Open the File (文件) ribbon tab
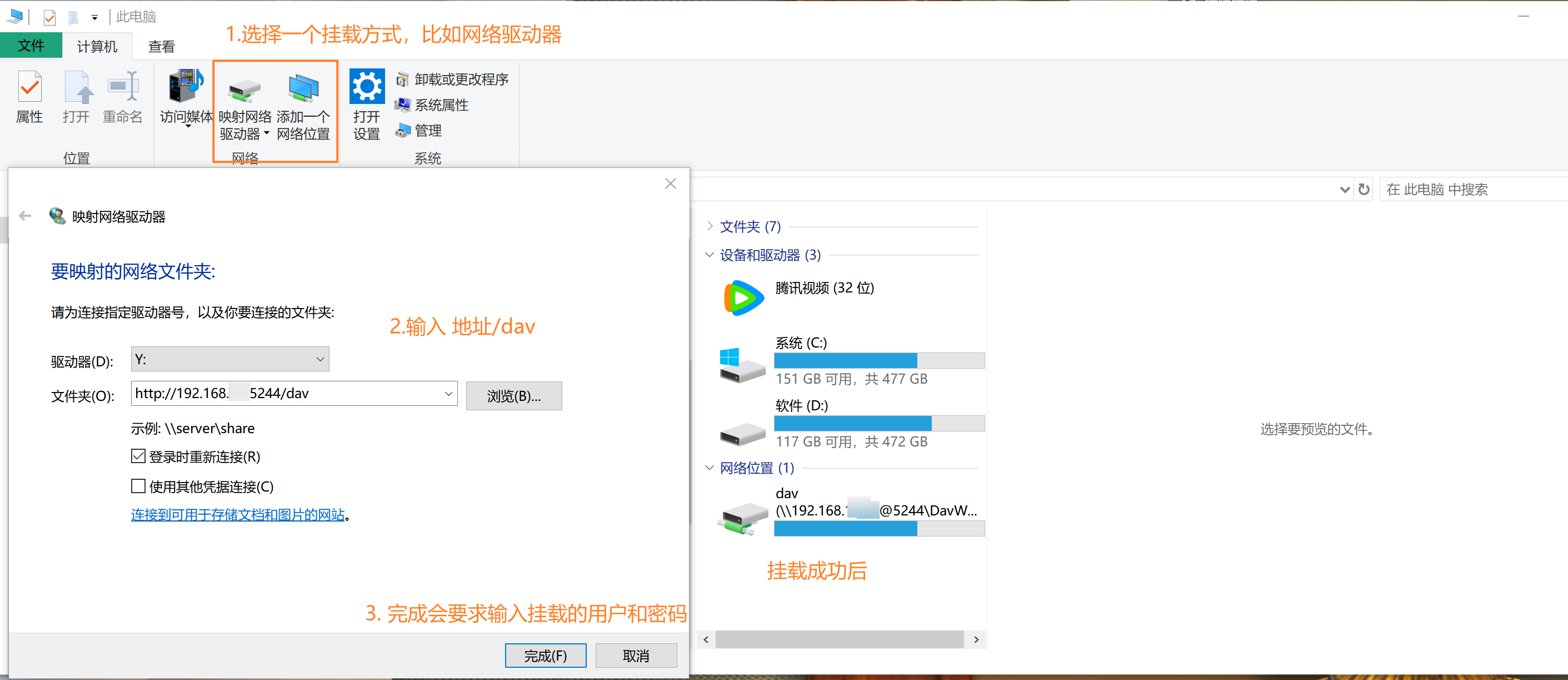Viewport: 1568px width, 680px height. [31, 46]
